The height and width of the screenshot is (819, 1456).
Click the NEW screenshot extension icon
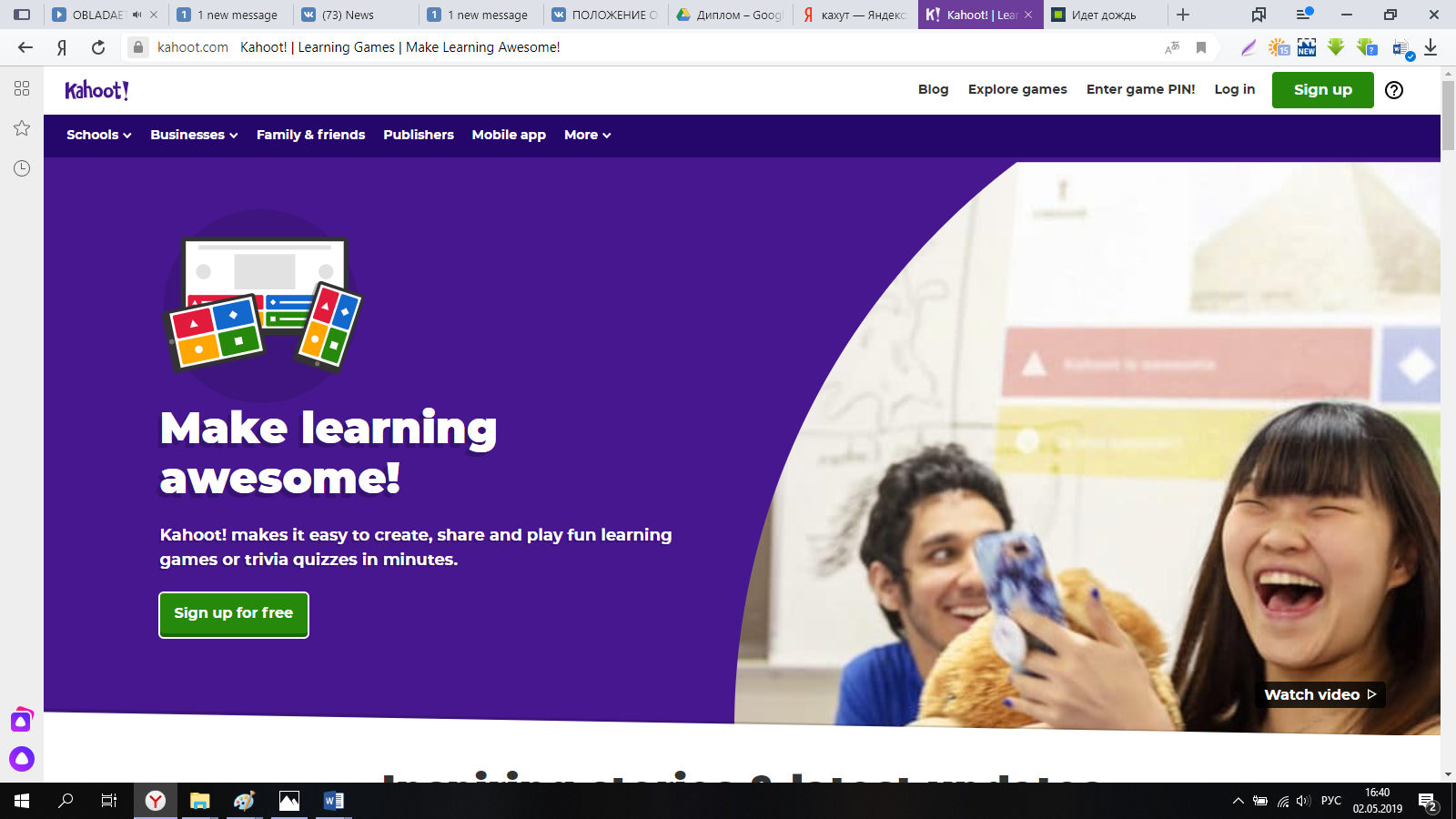[1307, 47]
